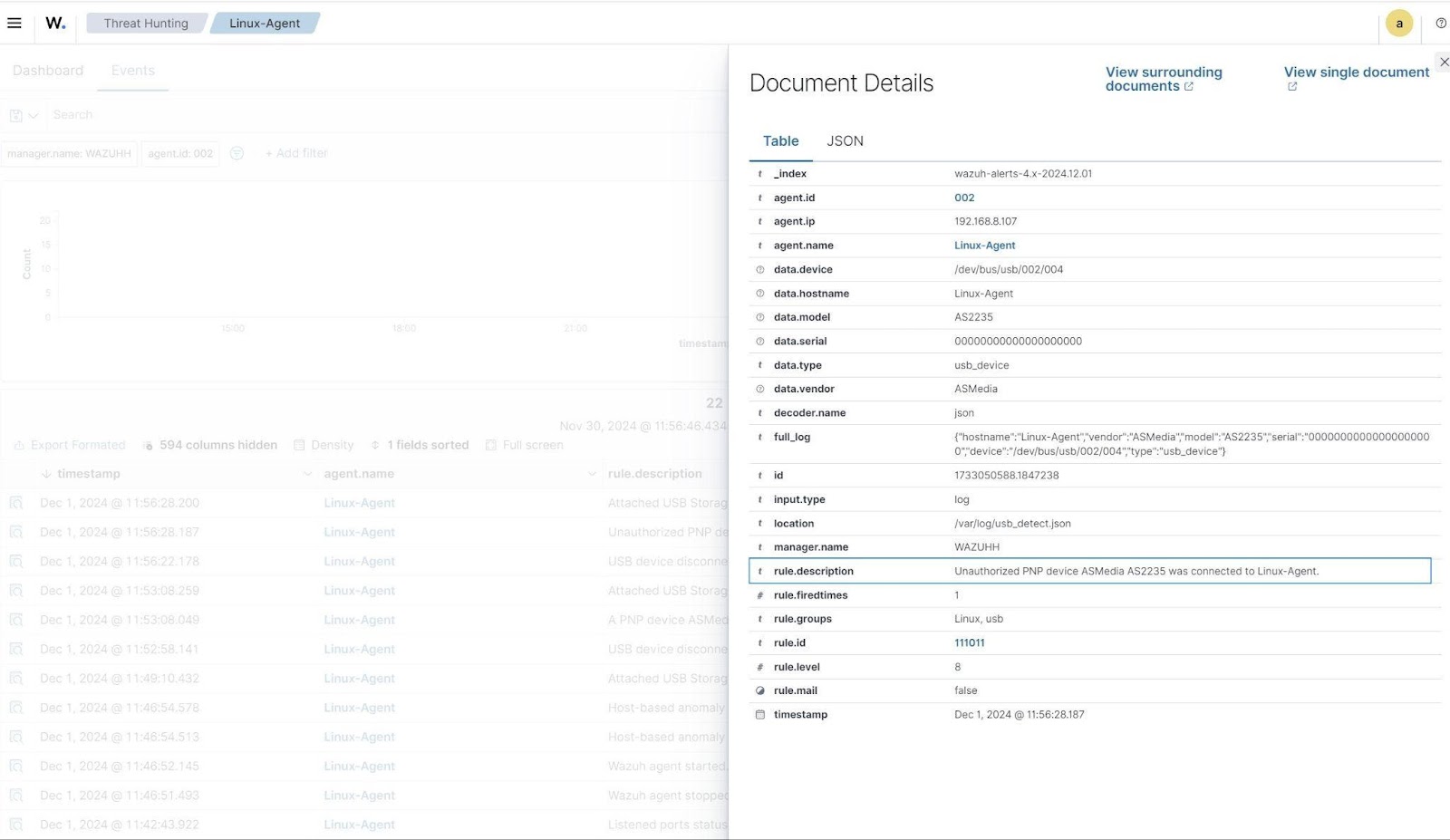
Task: Open the Events tab
Action: click(133, 71)
